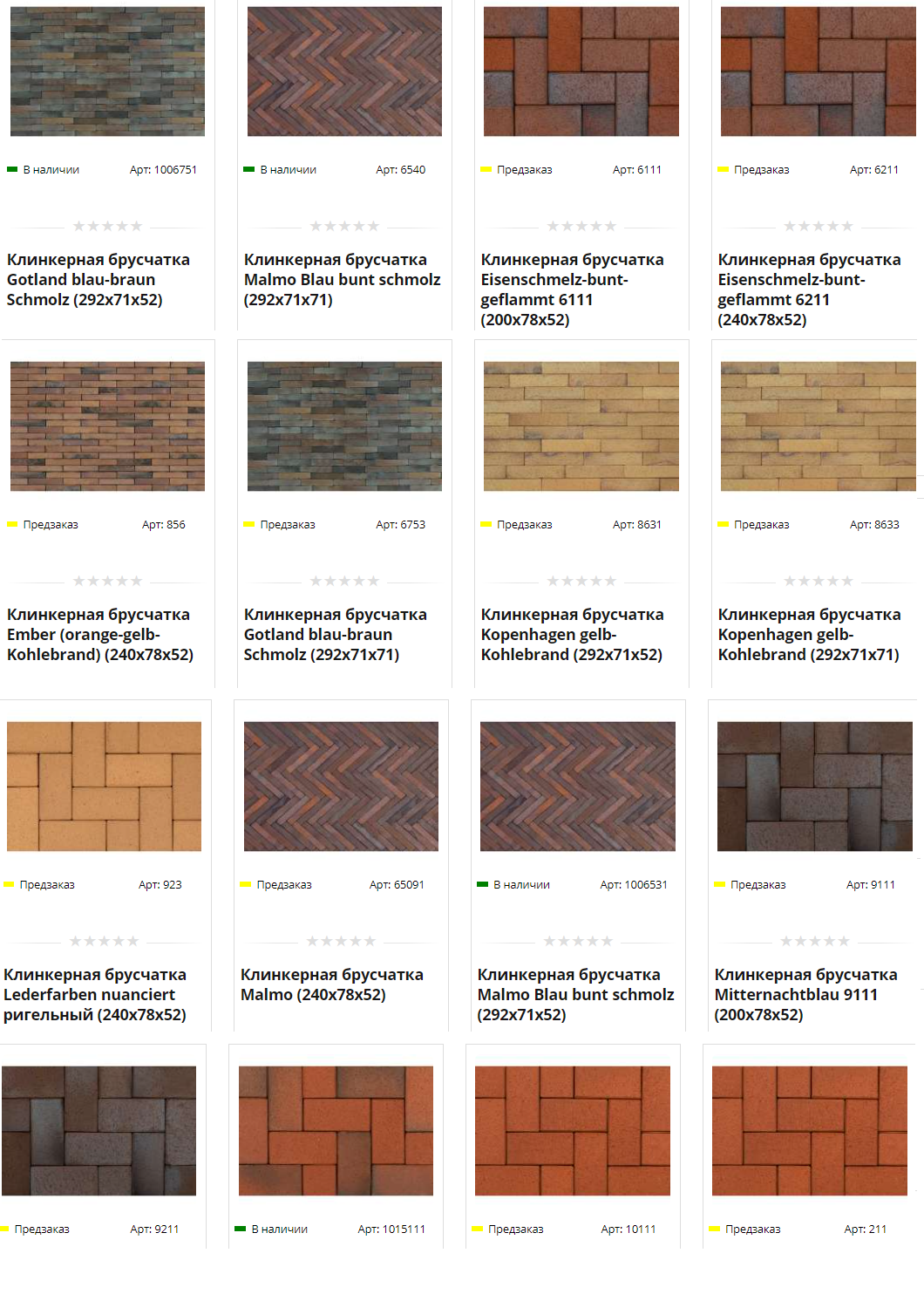This screenshot has width=924, height=1301.
Task: Rate Malmo Blau bunt schmolz (292x71x52) stars
Action: (x=578, y=941)
